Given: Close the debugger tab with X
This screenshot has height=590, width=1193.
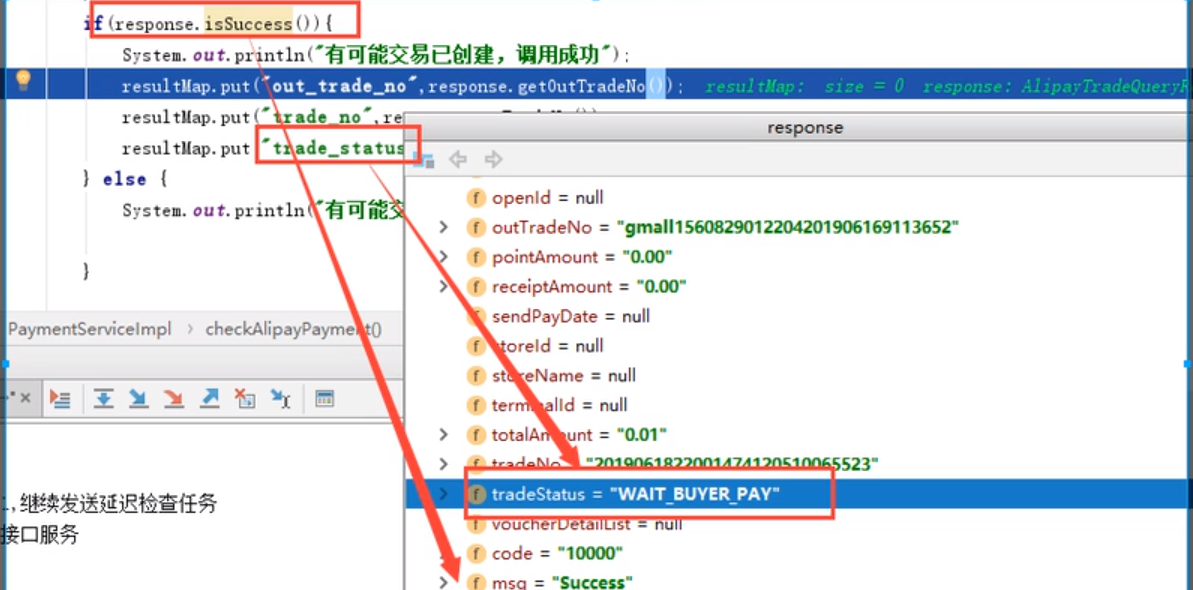Looking at the screenshot, I should tap(25, 398).
